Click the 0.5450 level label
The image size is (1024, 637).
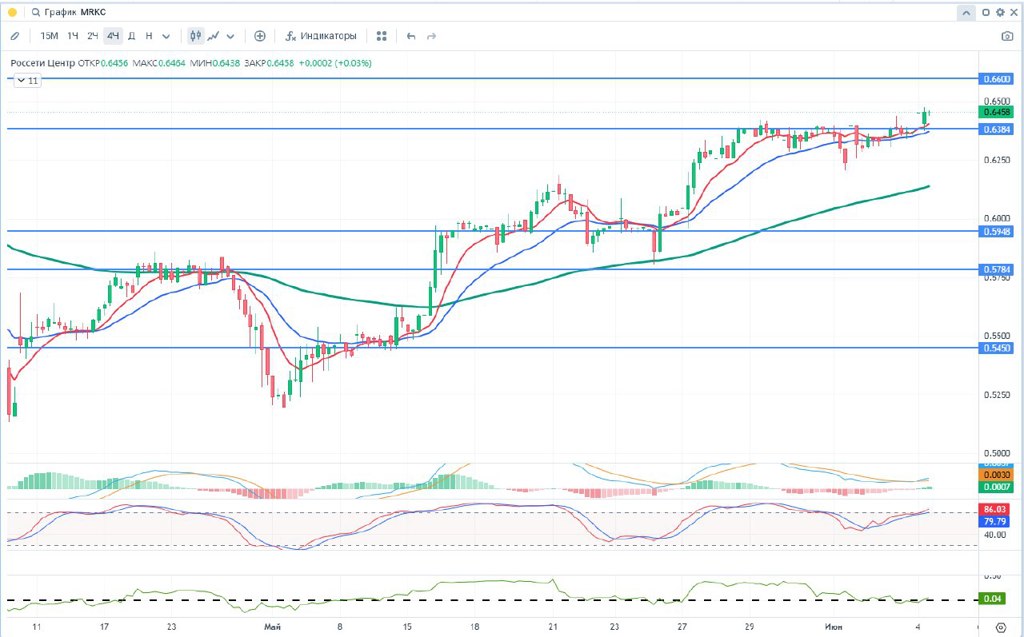click(x=997, y=348)
